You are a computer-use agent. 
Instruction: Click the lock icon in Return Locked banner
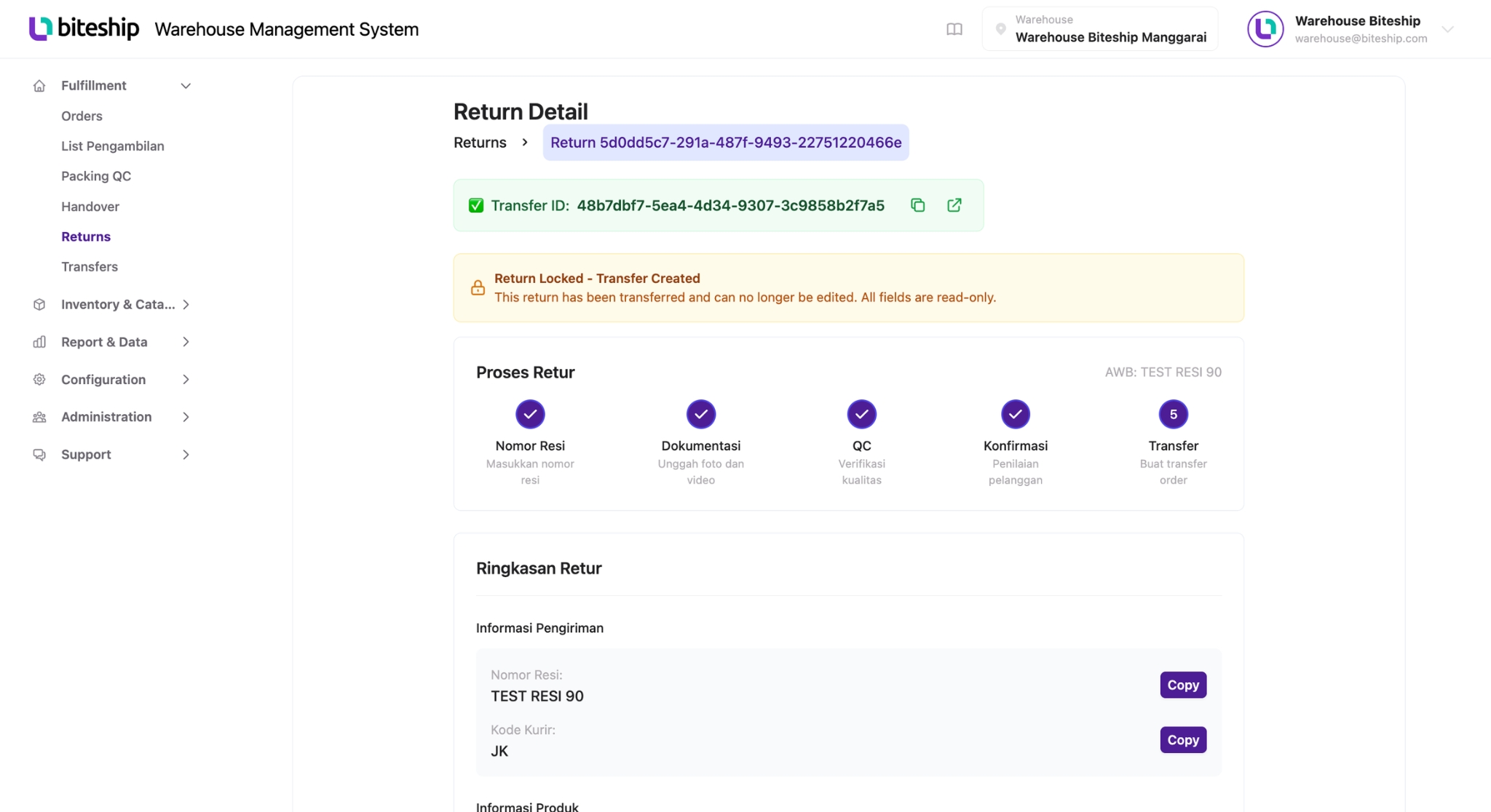[478, 287]
